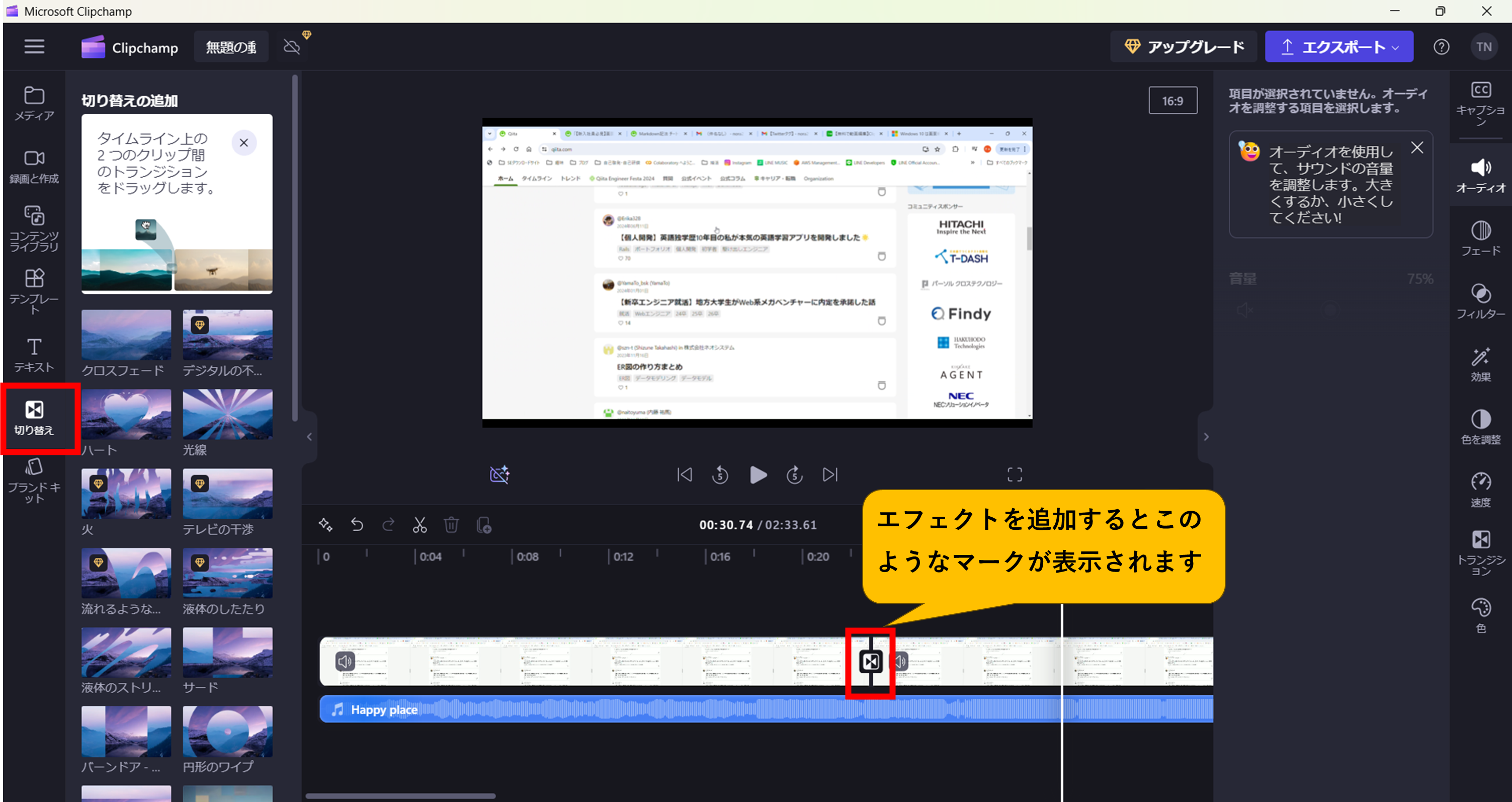The image size is (1512, 802).
Task: Collapse the left panel with the arrow
Action: [309, 437]
